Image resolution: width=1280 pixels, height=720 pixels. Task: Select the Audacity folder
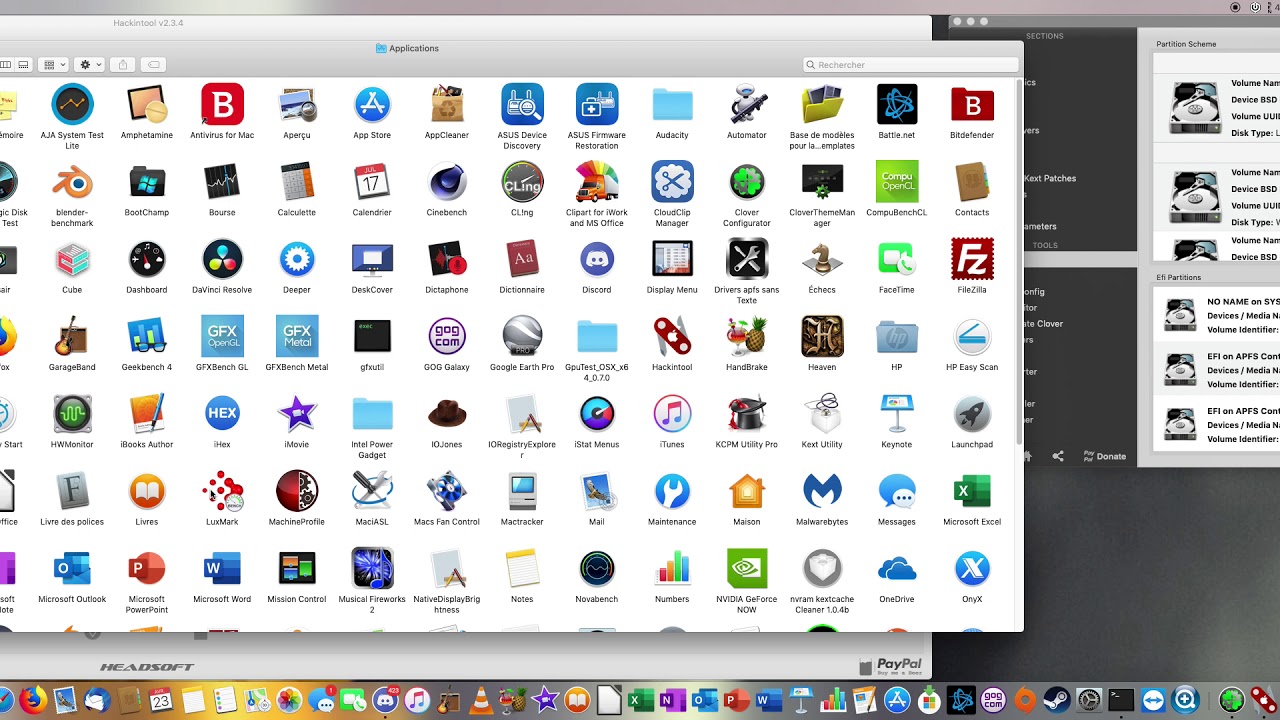(672, 105)
